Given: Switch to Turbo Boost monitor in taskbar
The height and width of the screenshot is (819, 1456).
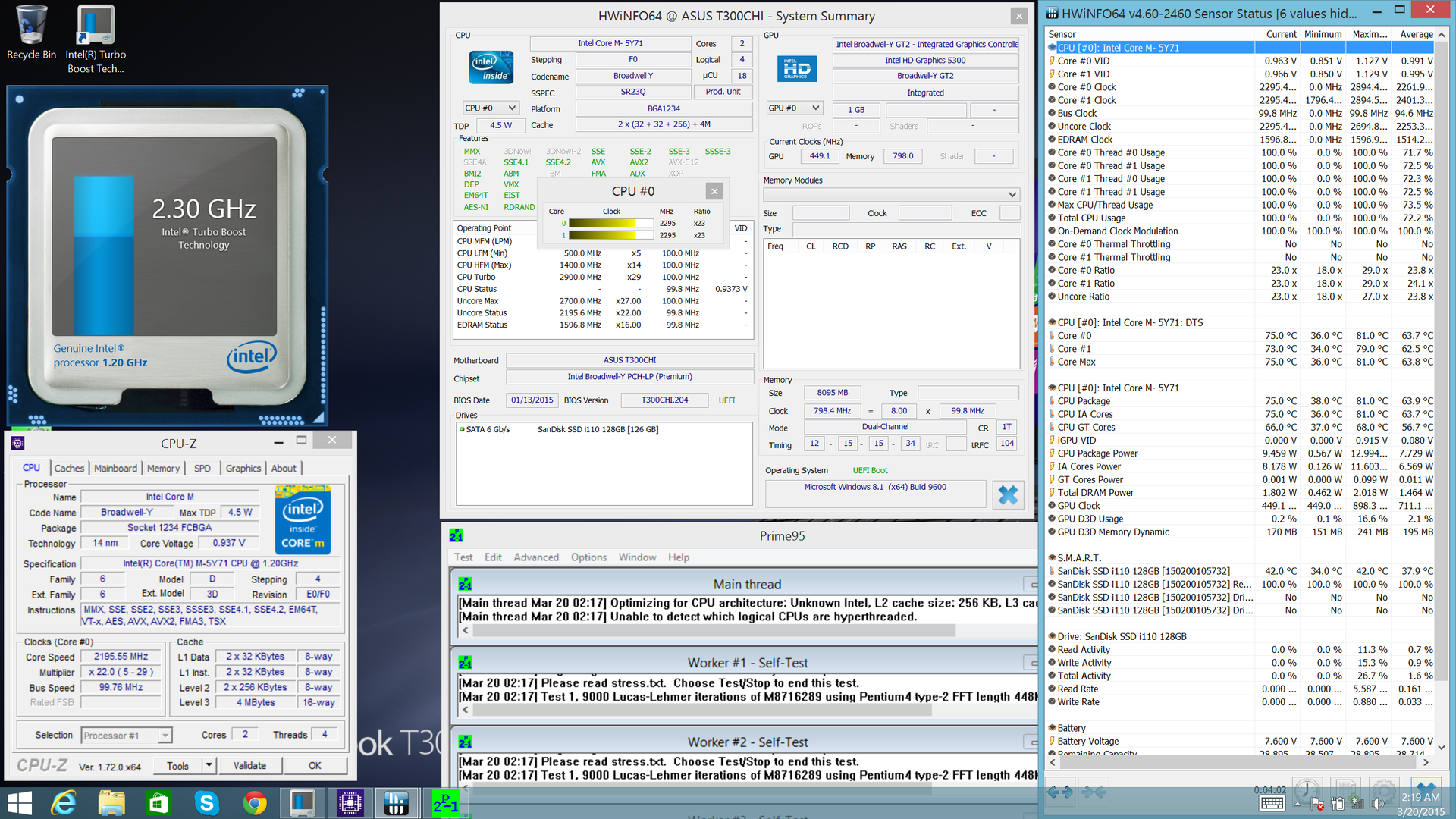Looking at the screenshot, I should (x=303, y=803).
